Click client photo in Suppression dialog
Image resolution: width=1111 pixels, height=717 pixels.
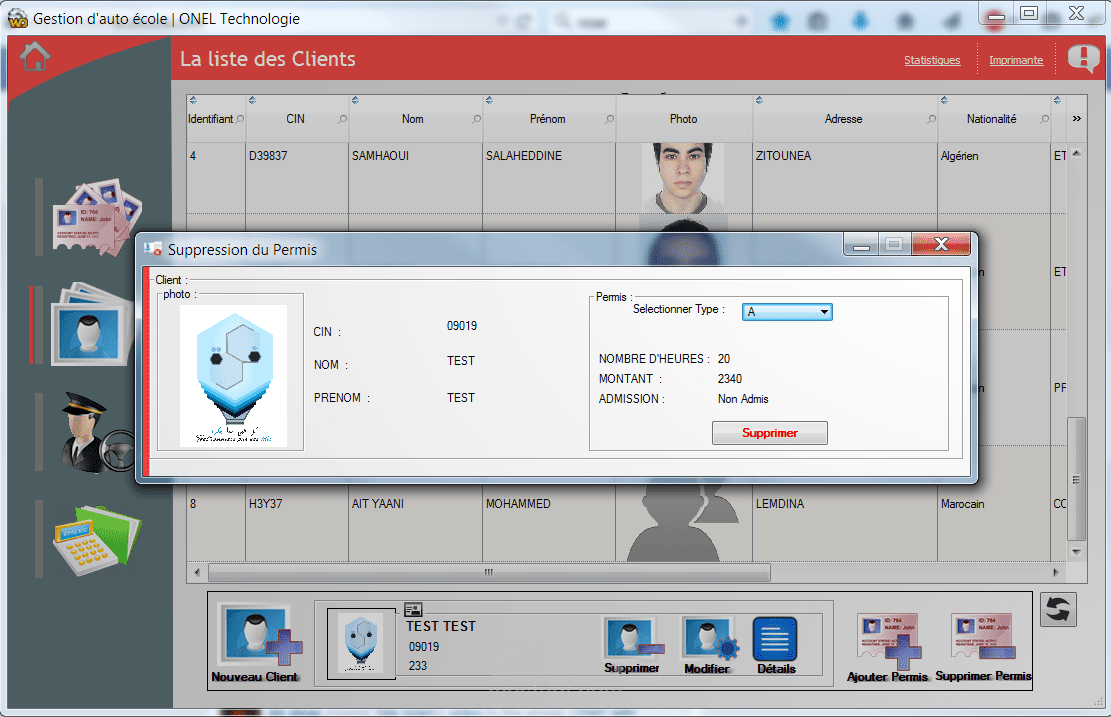point(233,376)
